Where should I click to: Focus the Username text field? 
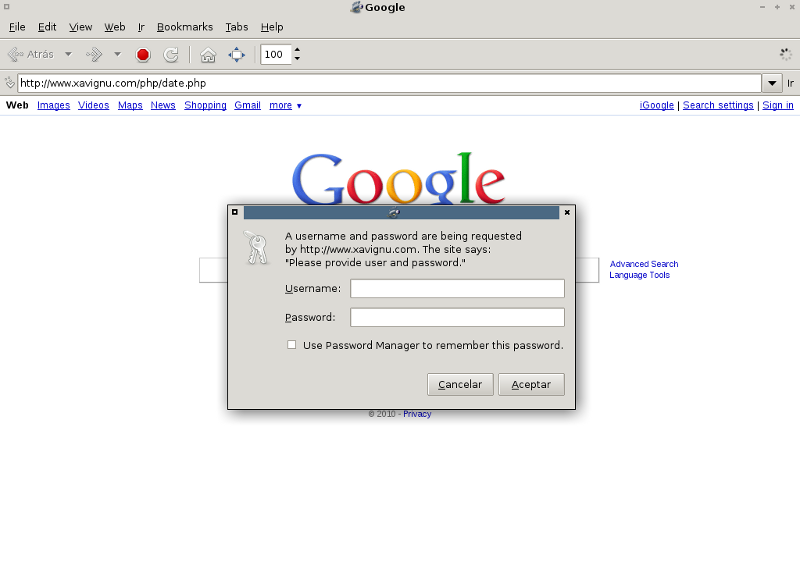(x=457, y=288)
